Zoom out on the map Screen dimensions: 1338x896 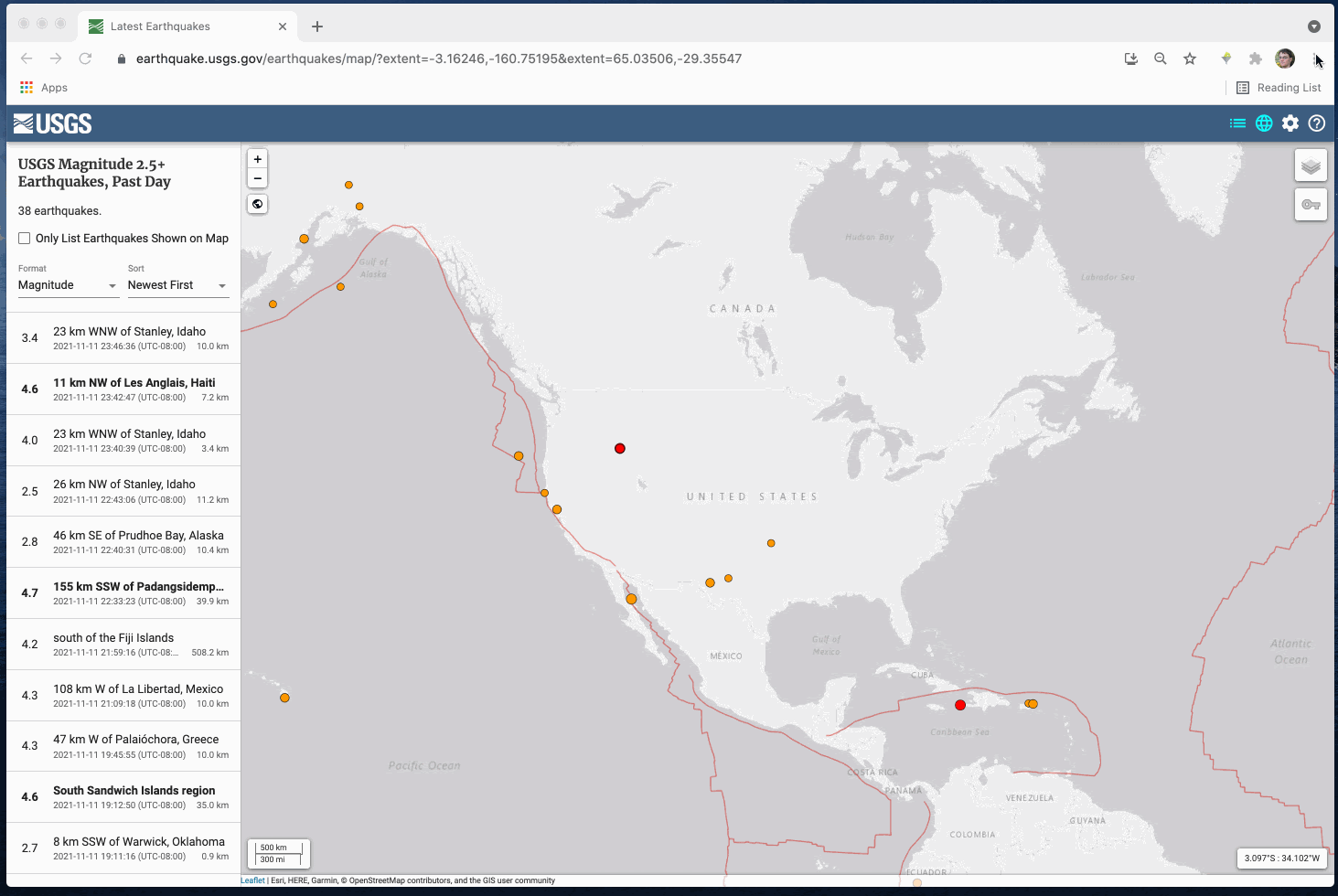pos(258,178)
